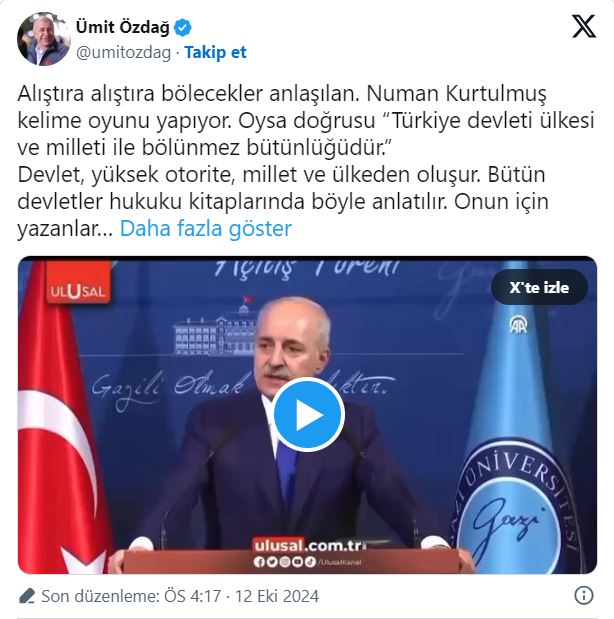This screenshot has height=619, width=614.
Task: Click the X logo in top corner
Action: pyautogui.click(x=584, y=26)
